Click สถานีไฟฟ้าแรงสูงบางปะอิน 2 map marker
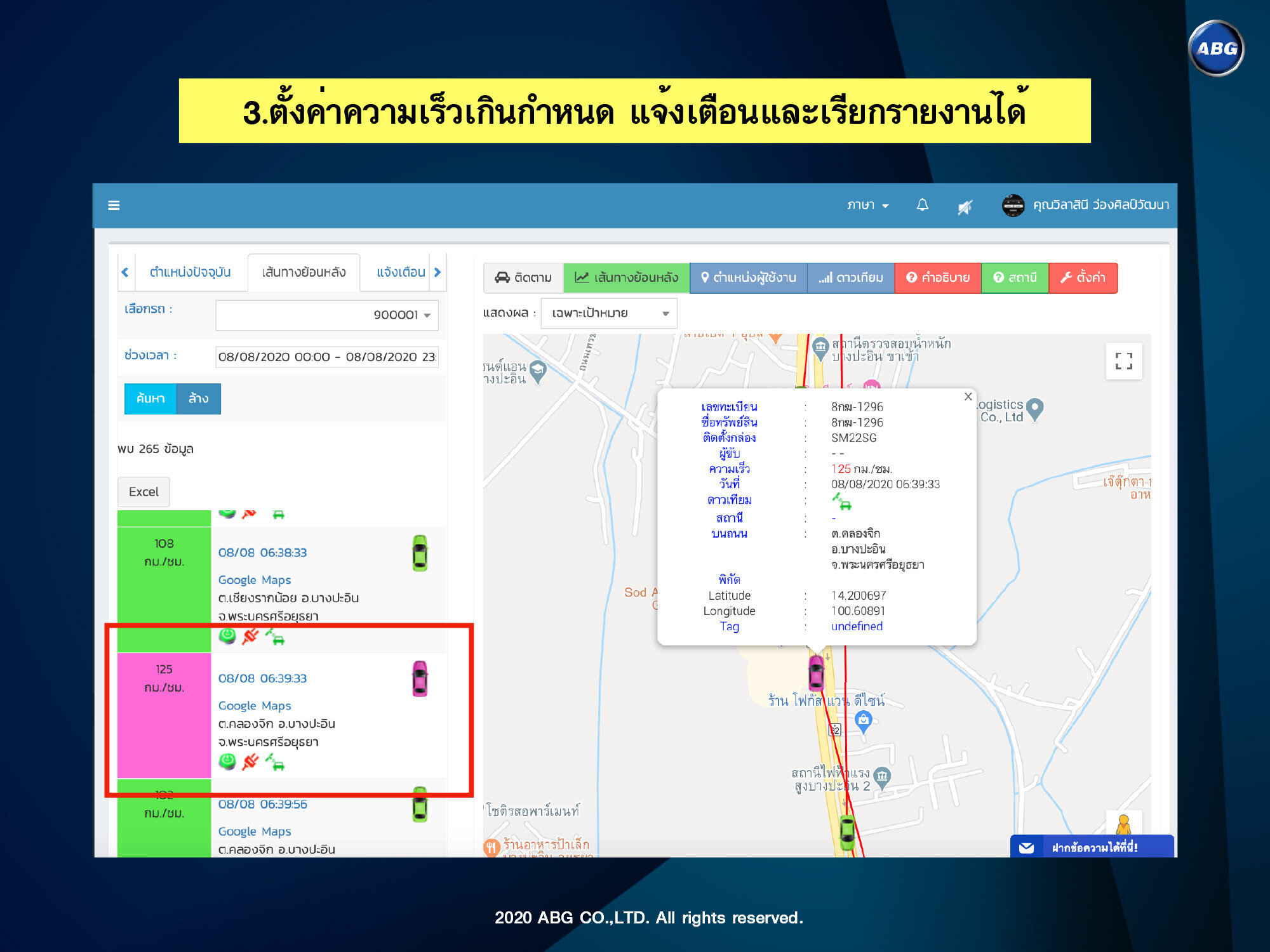The height and width of the screenshot is (952, 1270). (882, 777)
